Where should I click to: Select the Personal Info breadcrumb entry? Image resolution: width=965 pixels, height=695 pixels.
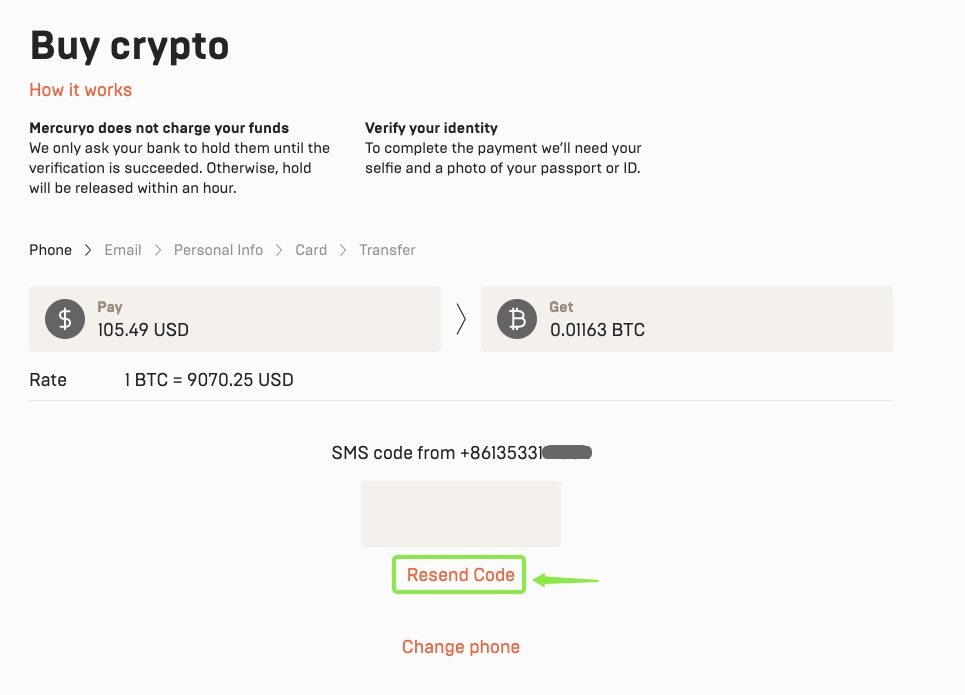[218, 249]
